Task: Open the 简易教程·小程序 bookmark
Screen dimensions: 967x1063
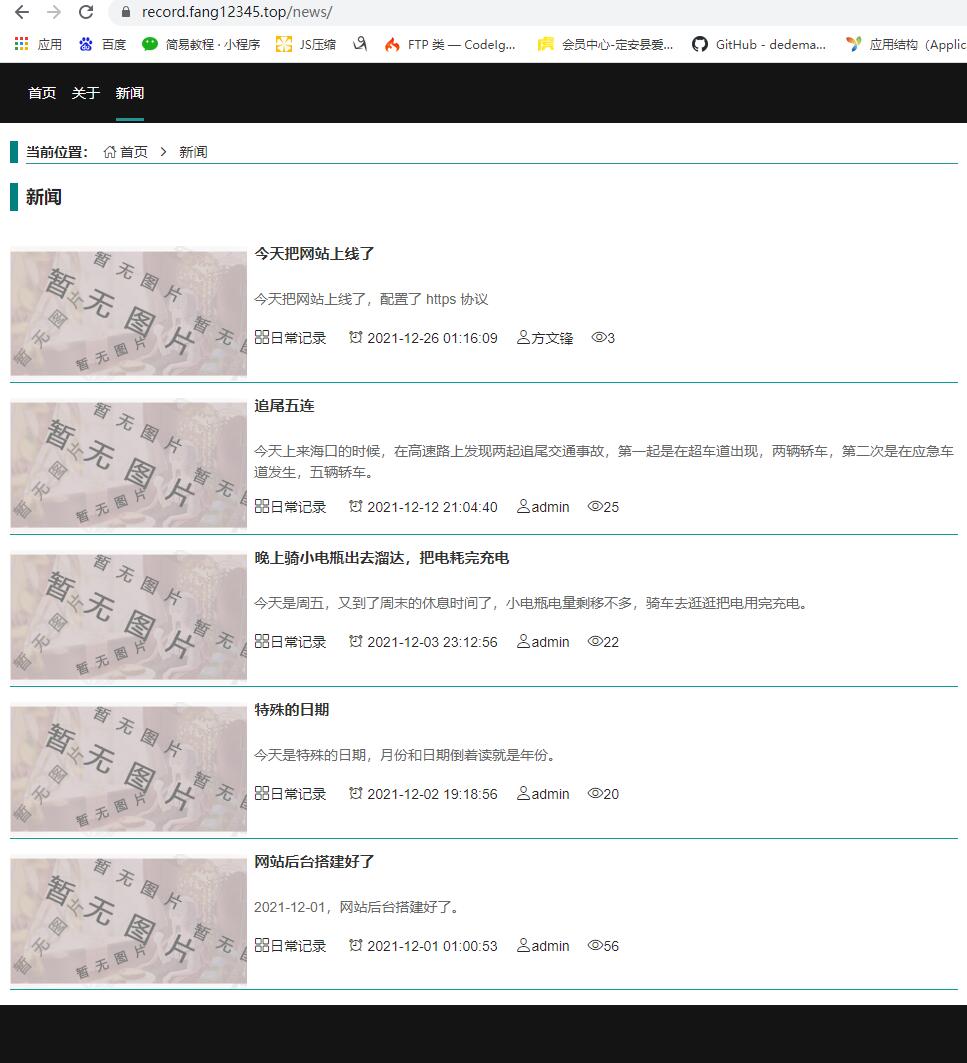Action: click(201, 45)
